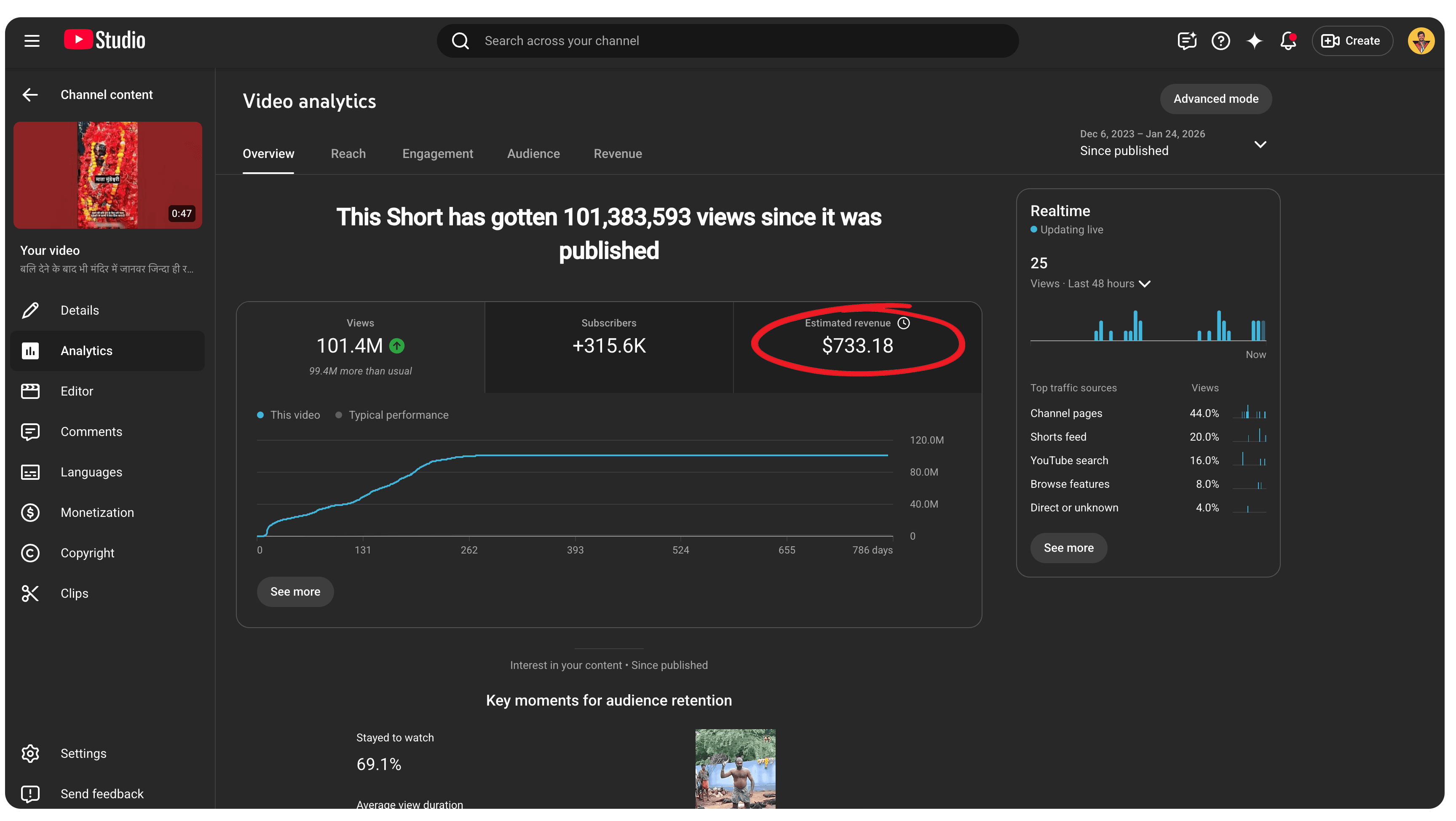Click the video thumbnail preview
The width and height of the screenshot is (1456, 821).
(107, 175)
